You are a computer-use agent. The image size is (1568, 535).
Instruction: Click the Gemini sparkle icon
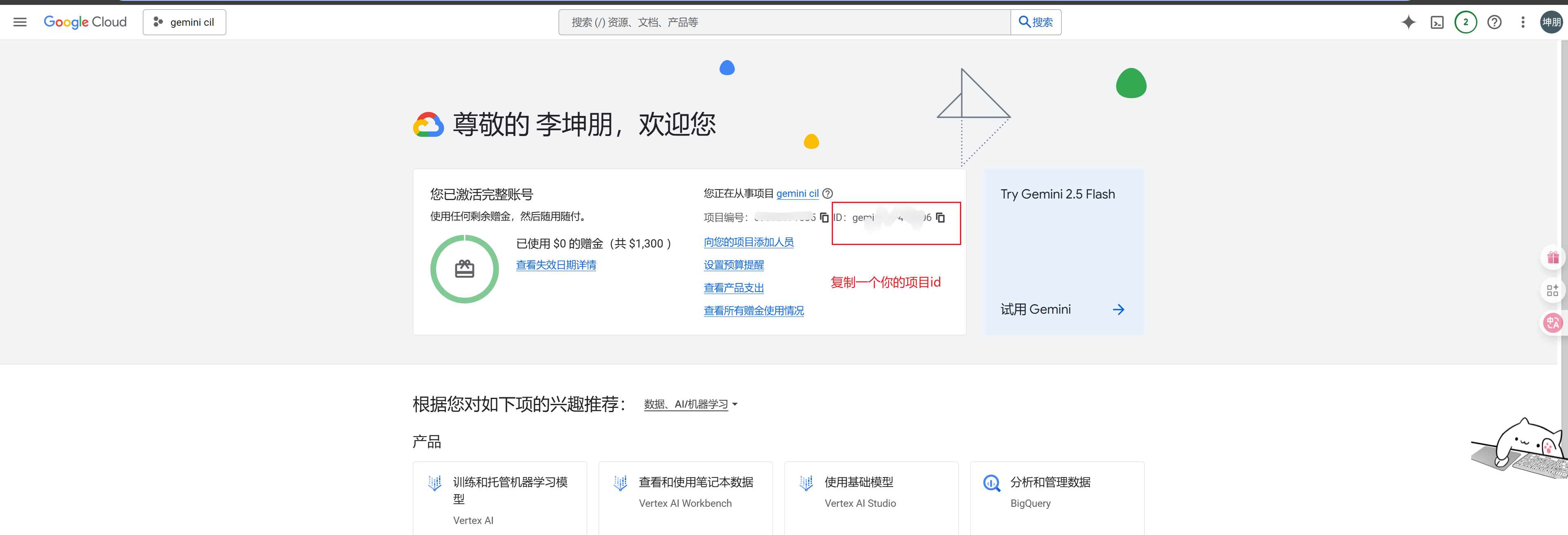click(x=1408, y=22)
